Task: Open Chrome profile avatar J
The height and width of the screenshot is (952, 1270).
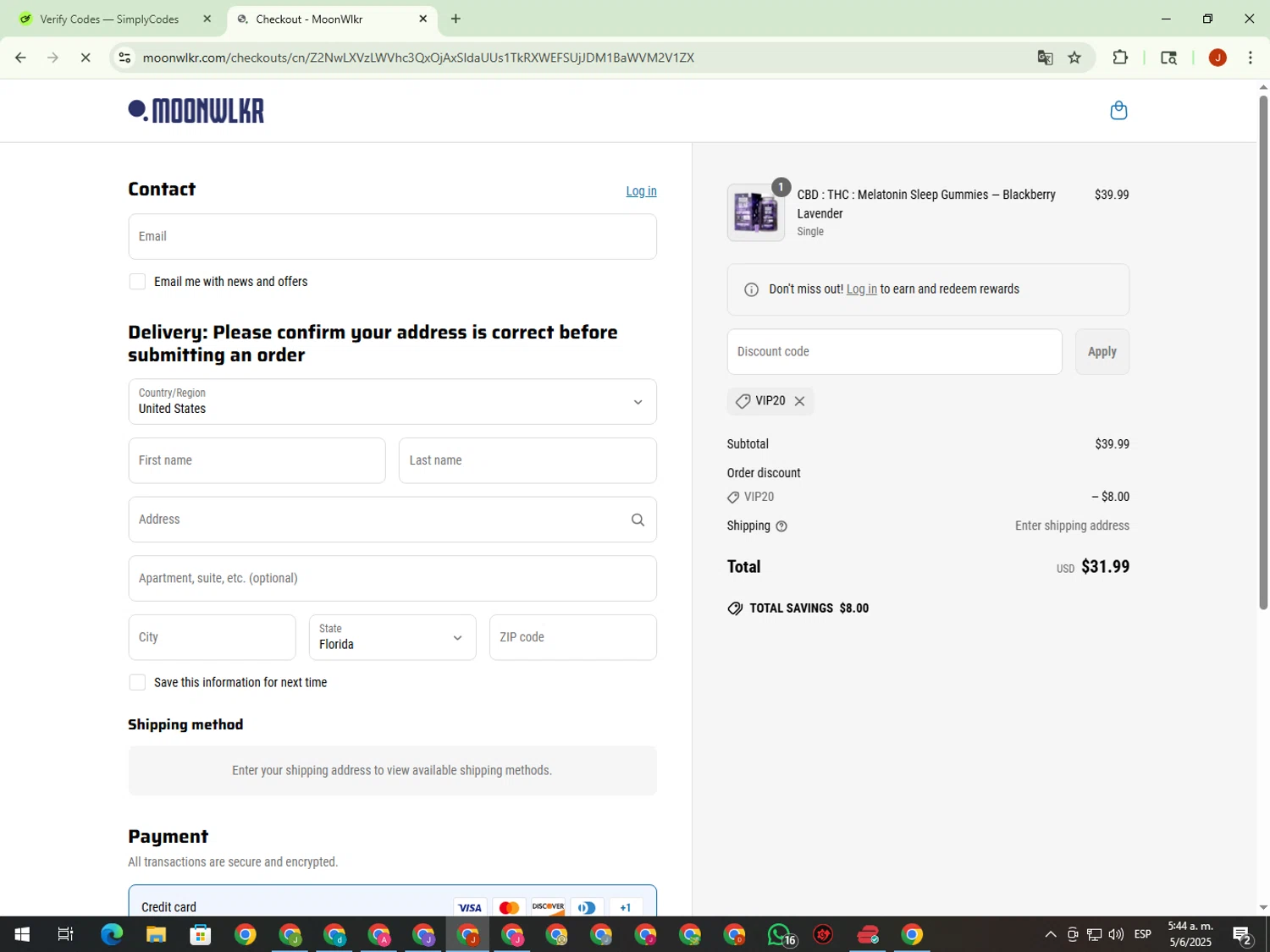Action: click(x=1218, y=58)
